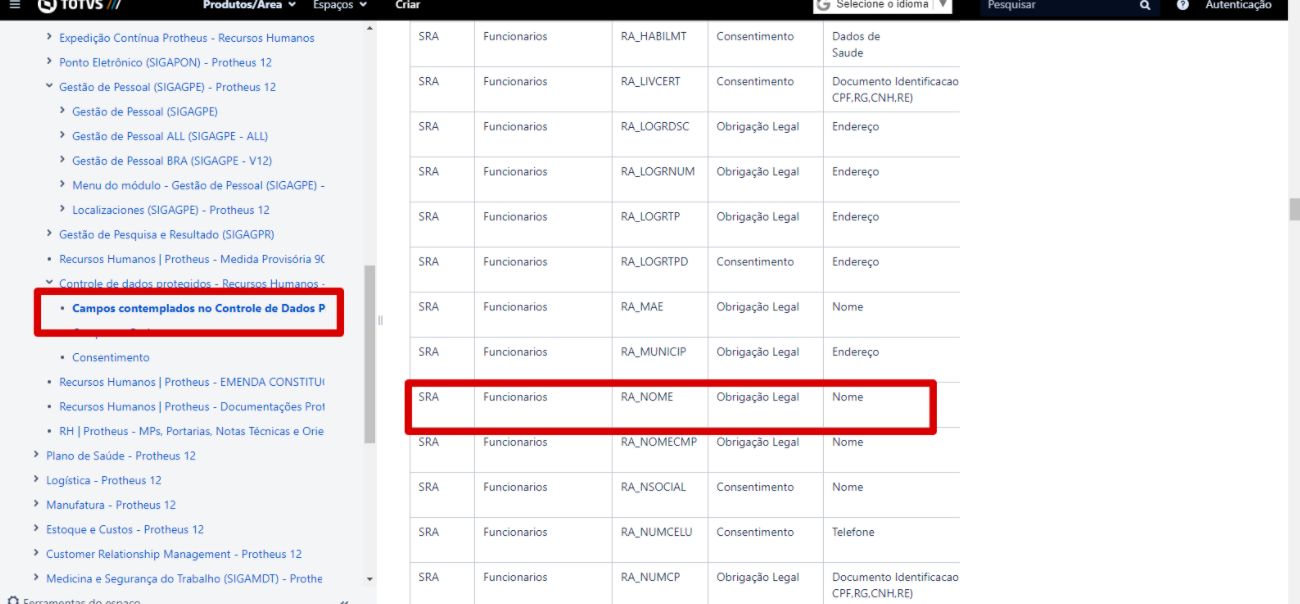Viewport: 1300px width, 604px height.
Task: Open Recursos Humanos Medida Provisória link
Action: 192,259
